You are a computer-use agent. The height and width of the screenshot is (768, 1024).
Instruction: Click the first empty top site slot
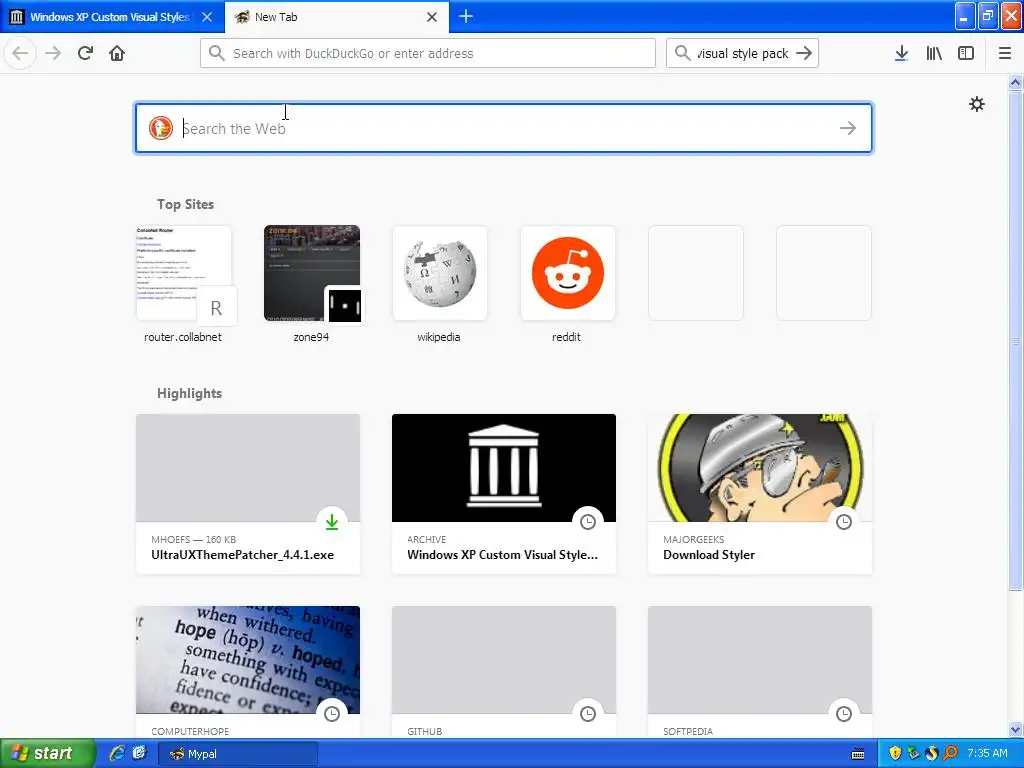(x=696, y=273)
